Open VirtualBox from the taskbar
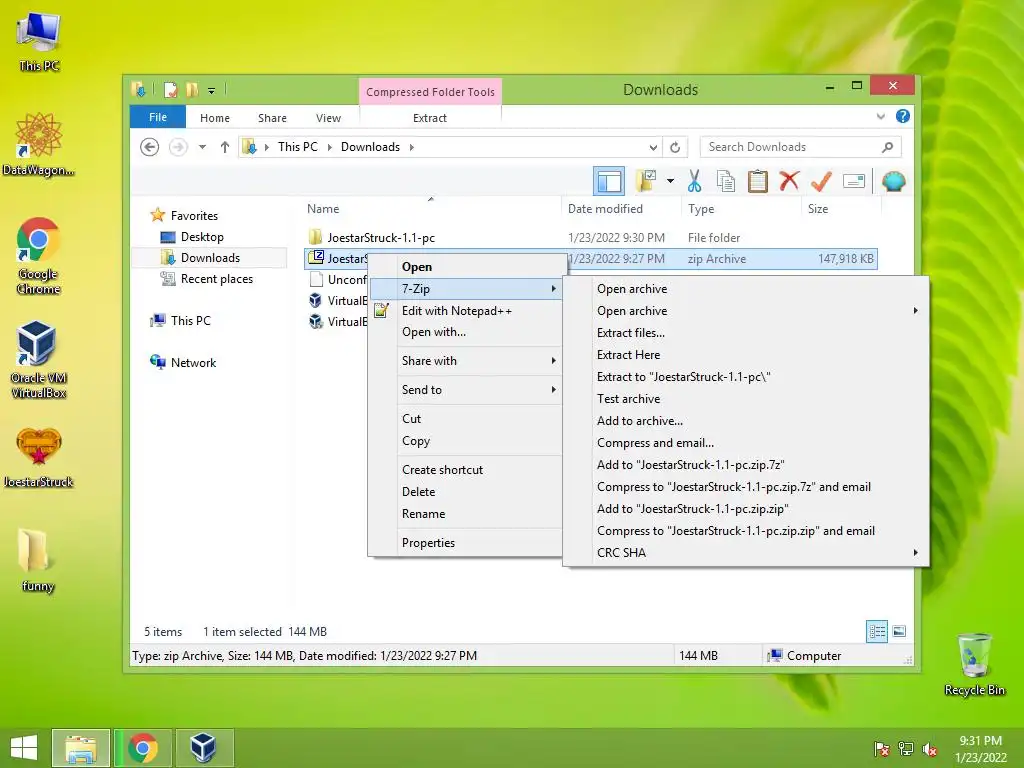This screenshot has height=768, width=1024. 203,748
